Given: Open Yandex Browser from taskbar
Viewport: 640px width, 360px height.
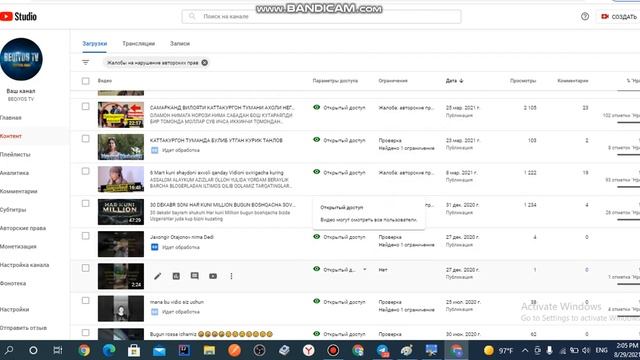Looking at the screenshot, I should tap(309, 350).
